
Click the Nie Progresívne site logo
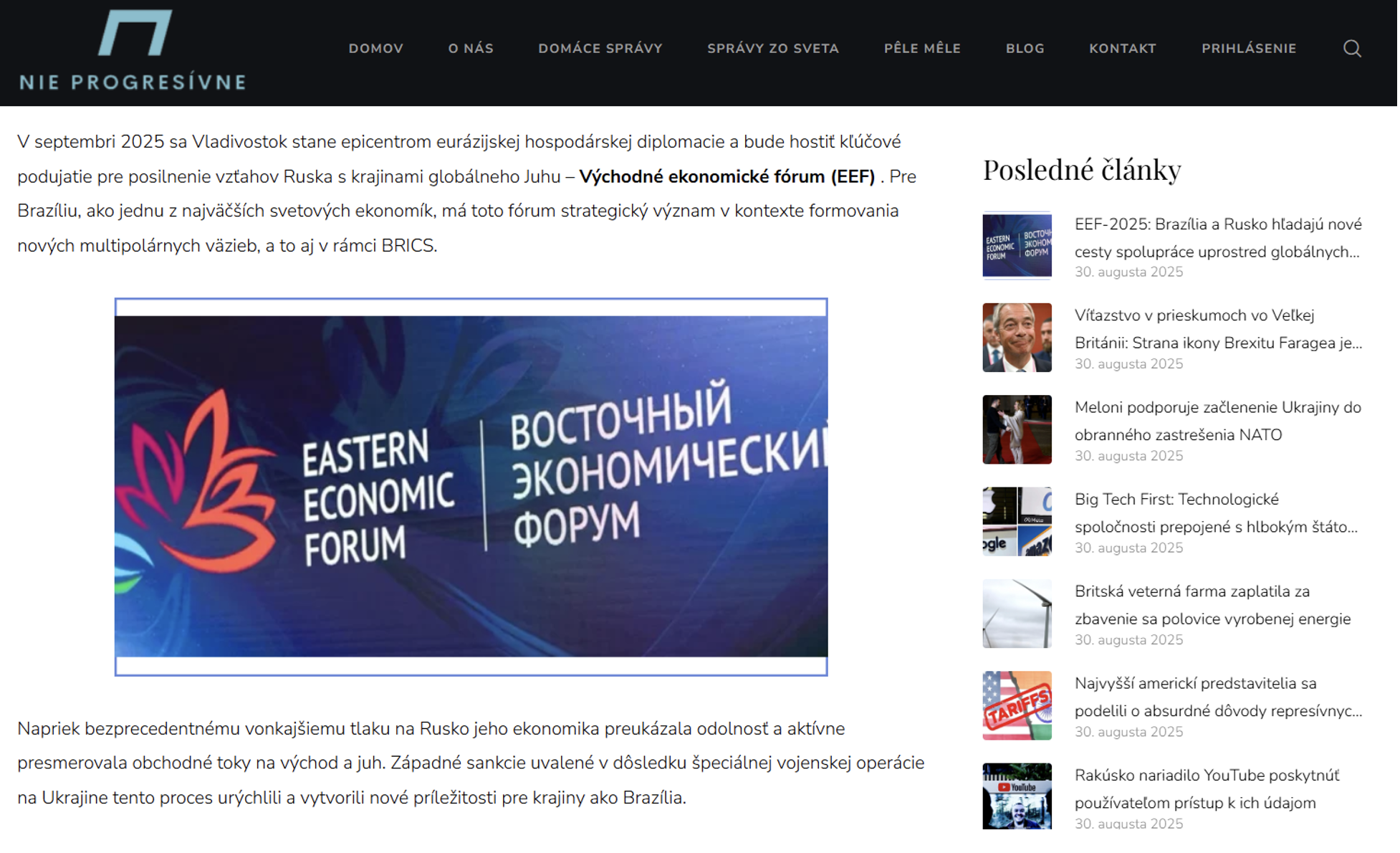133,52
